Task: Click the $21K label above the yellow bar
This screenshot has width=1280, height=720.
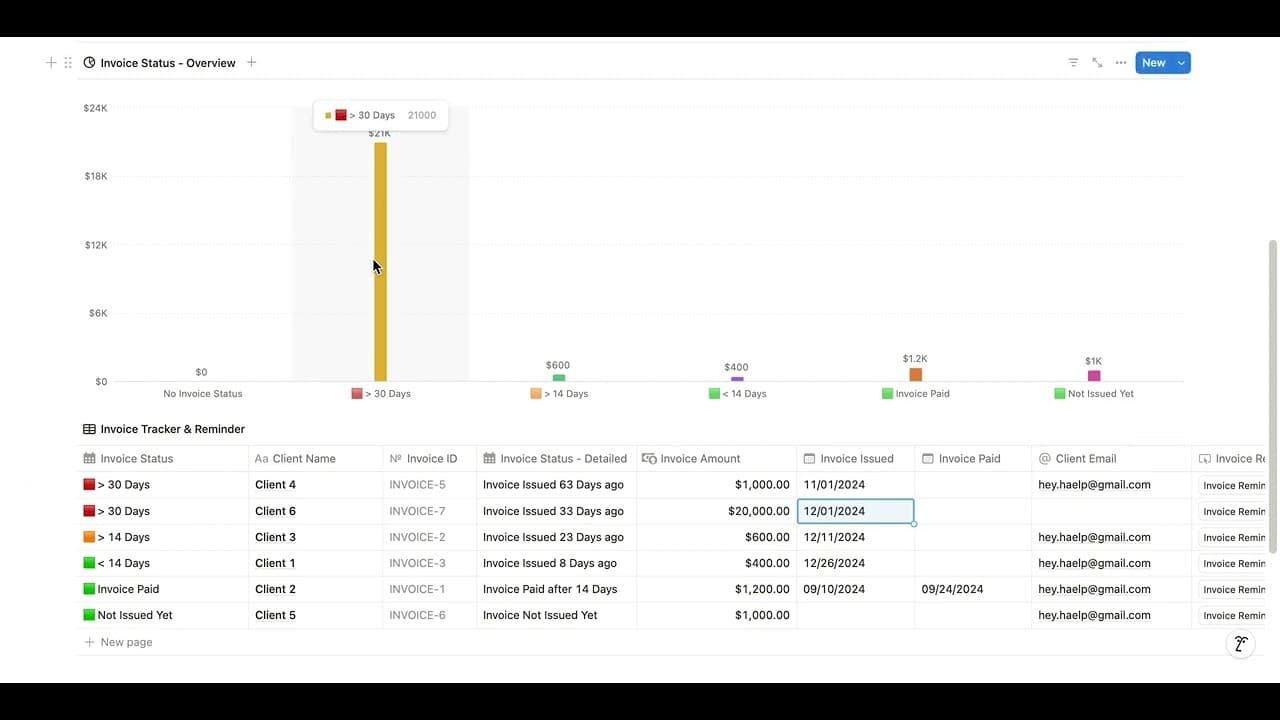Action: pos(379,134)
